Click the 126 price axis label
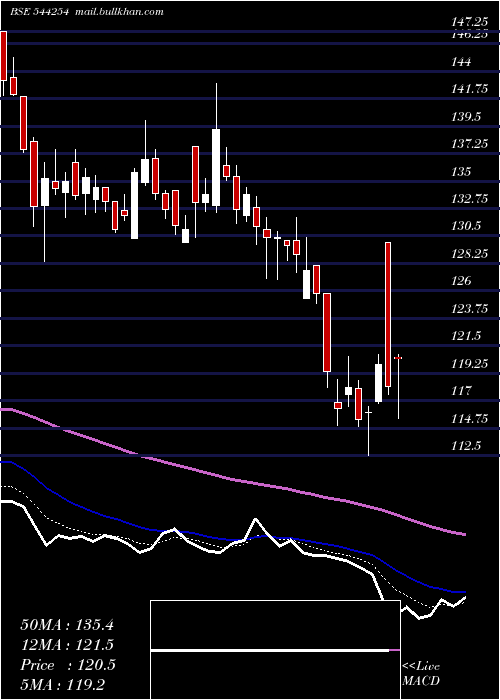Screen dimensions: 500x700 point(460,281)
